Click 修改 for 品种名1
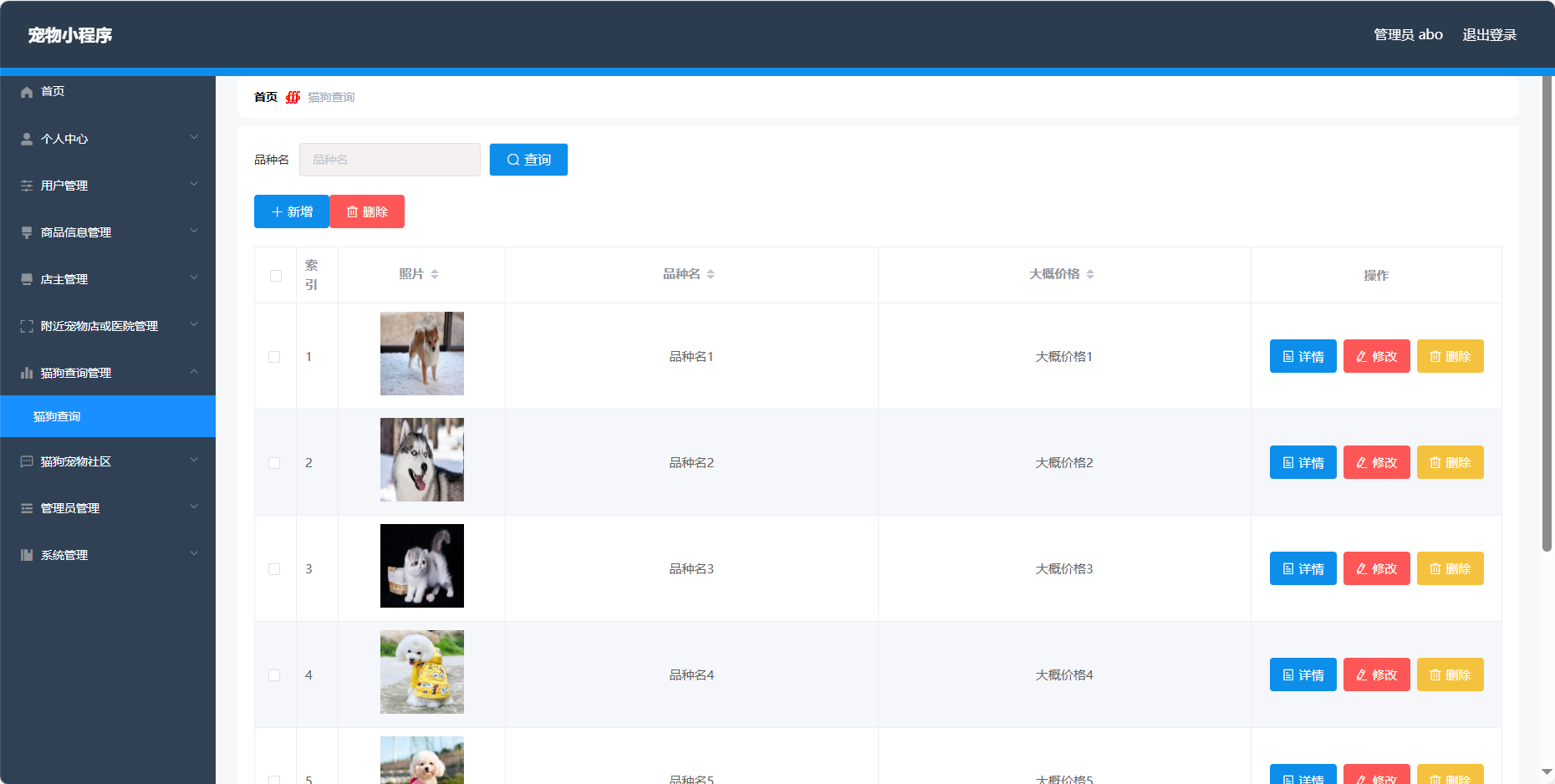Viewport: 1555px width, 784px height. [x=1377, y=356]
